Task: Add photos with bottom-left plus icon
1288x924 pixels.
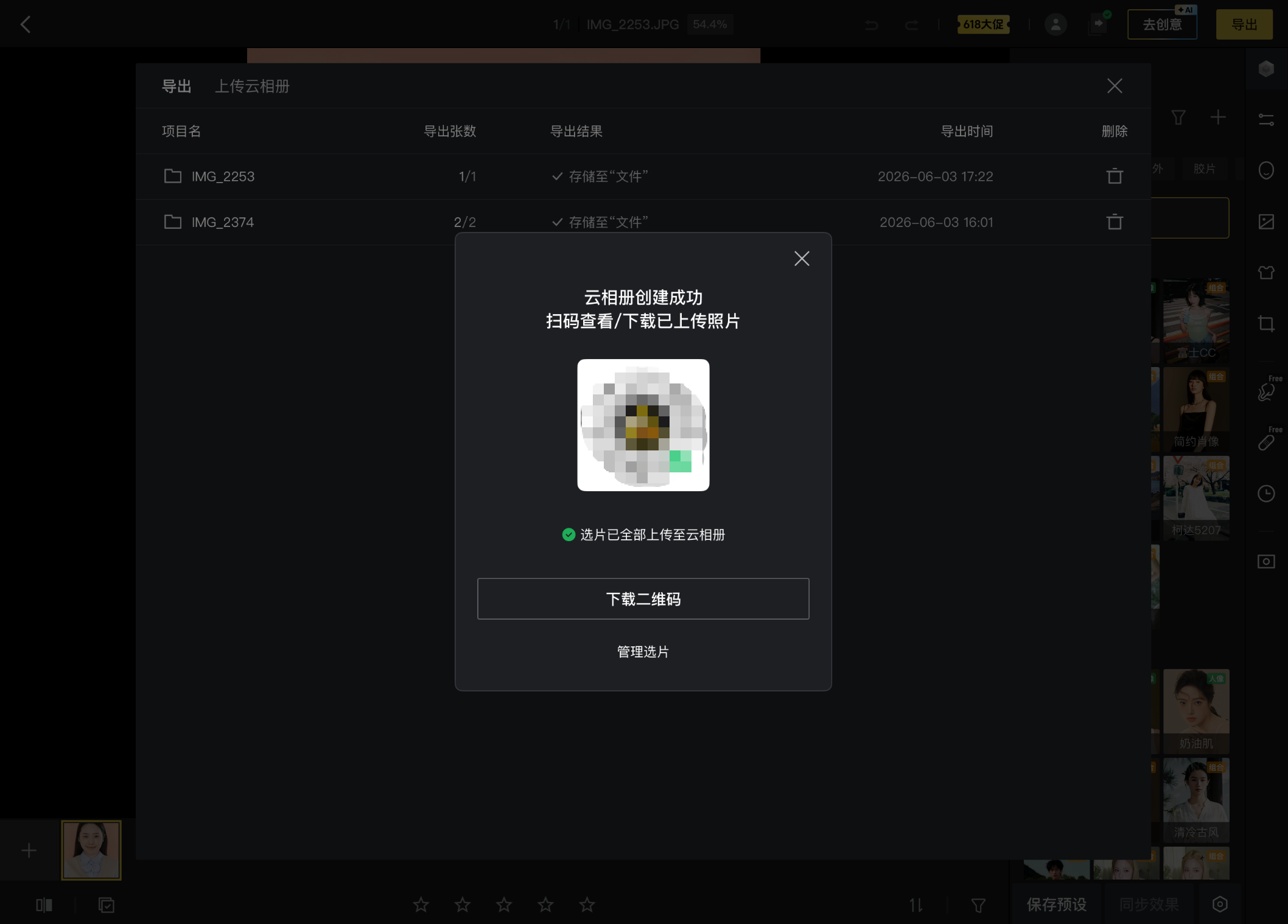Action: pyautogui.click(x=29, y=850)
